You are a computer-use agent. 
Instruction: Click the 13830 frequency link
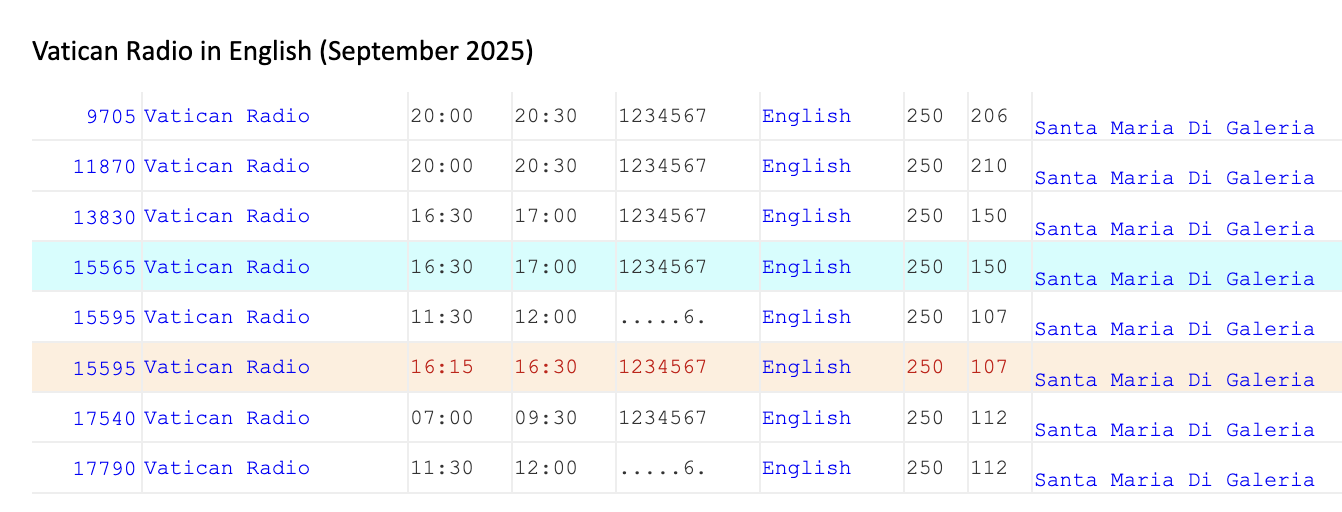(104, 216)
